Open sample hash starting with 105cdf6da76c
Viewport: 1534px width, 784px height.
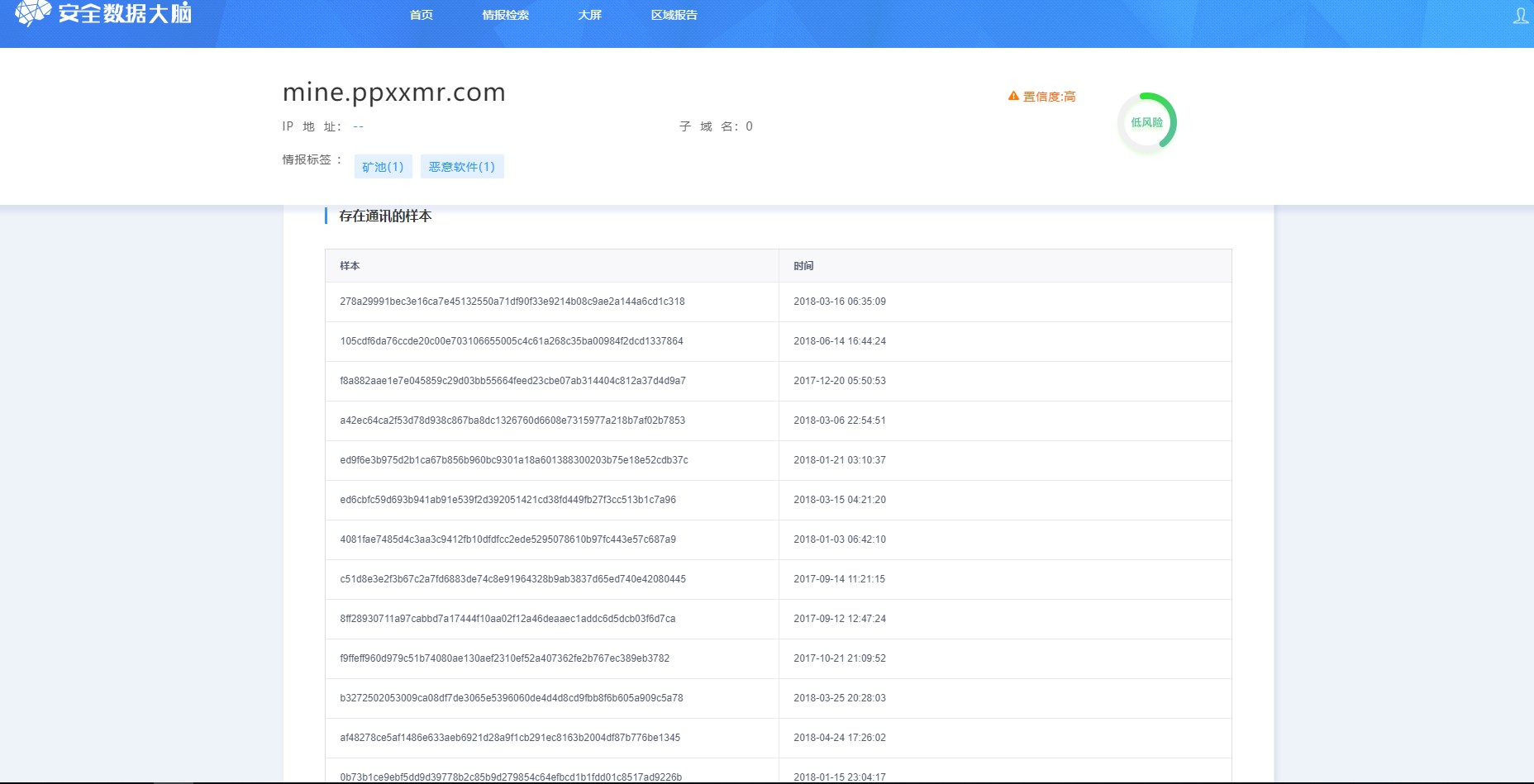click(512, 341)
